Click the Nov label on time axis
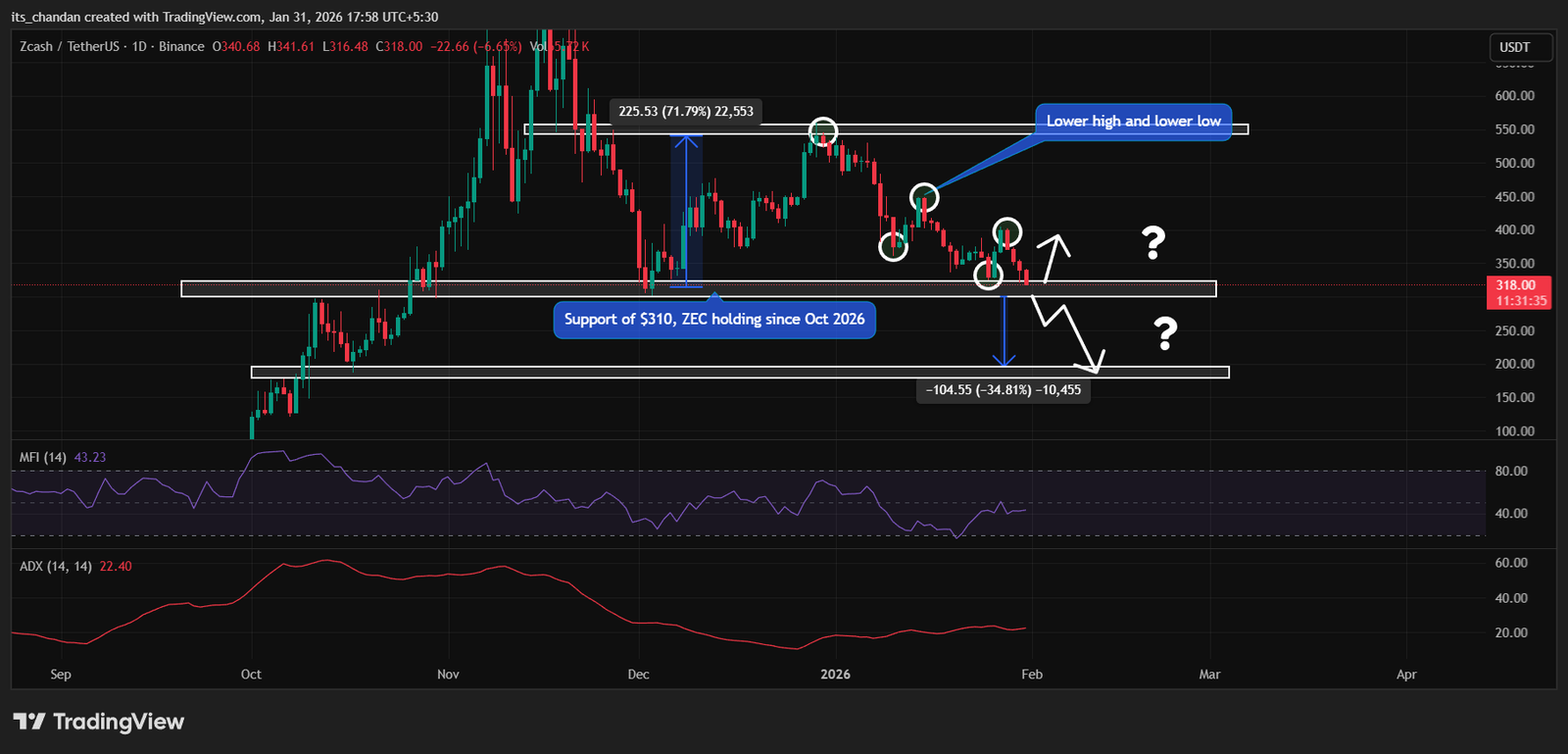The image size is (1568, 754). tap(448, 675)
